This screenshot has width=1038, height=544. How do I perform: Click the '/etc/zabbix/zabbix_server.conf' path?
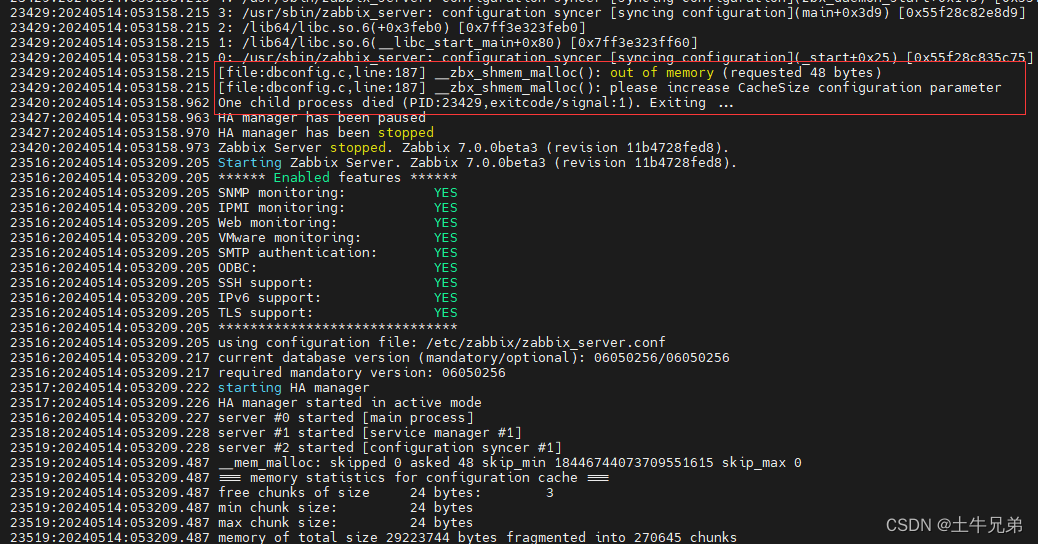tap(545, 343)
